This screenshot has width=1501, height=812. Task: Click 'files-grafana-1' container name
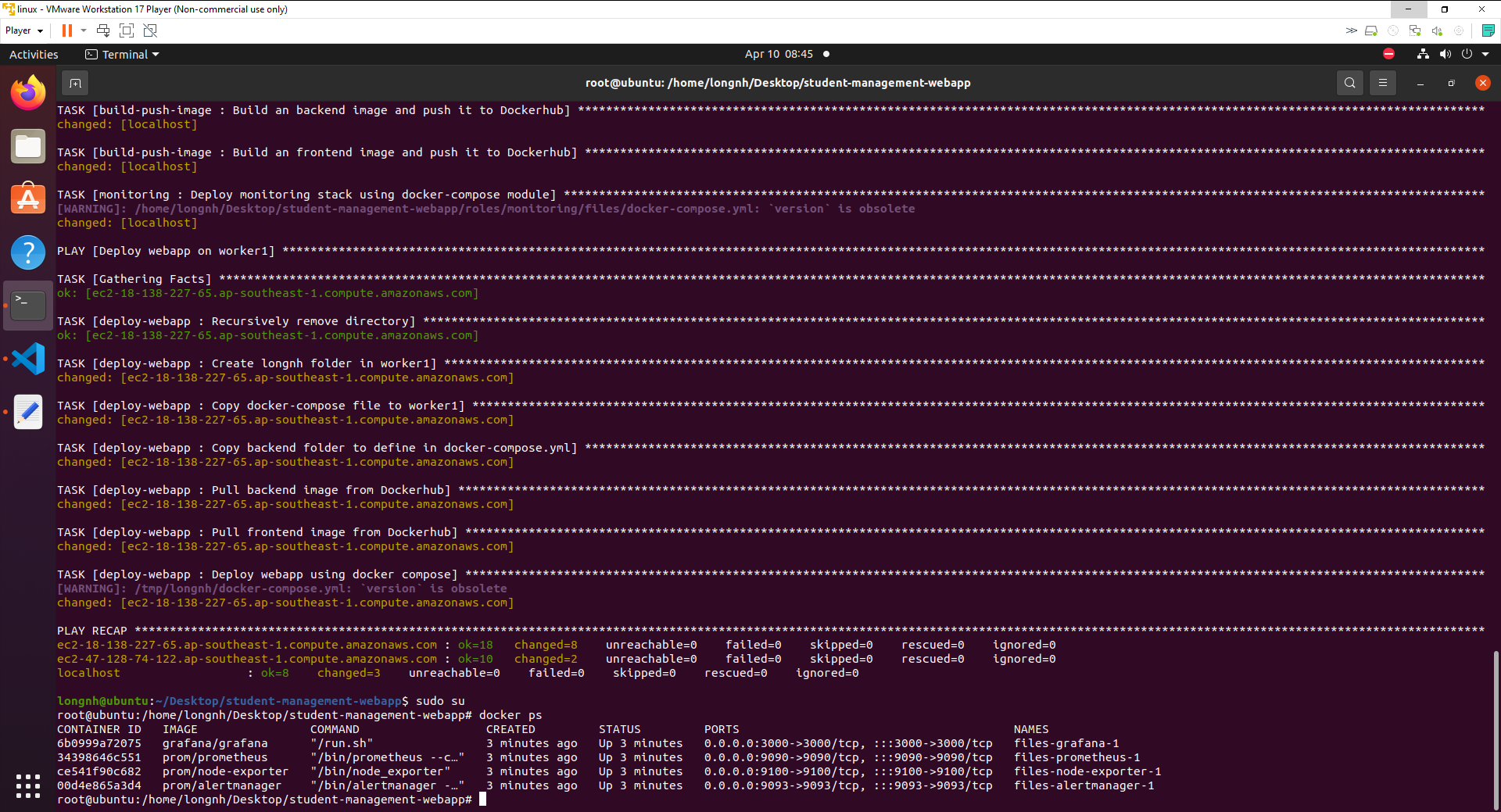[x=1066, y=743]
